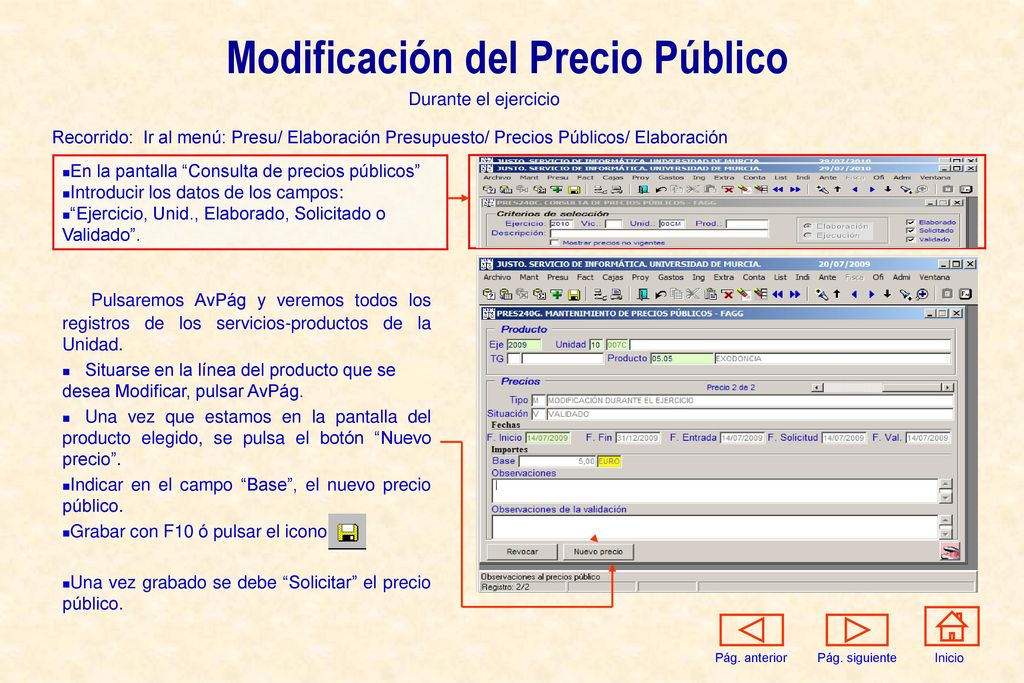
Task: Go to next page with right triangle icon
Action: pyautogui.click(x=857, y=630)
